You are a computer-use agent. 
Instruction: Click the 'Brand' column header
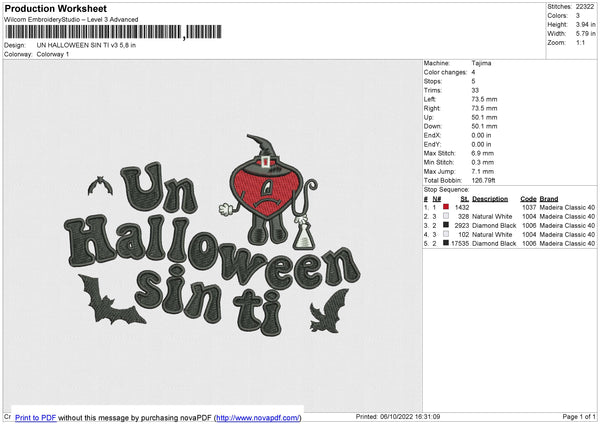coord(549,199)
